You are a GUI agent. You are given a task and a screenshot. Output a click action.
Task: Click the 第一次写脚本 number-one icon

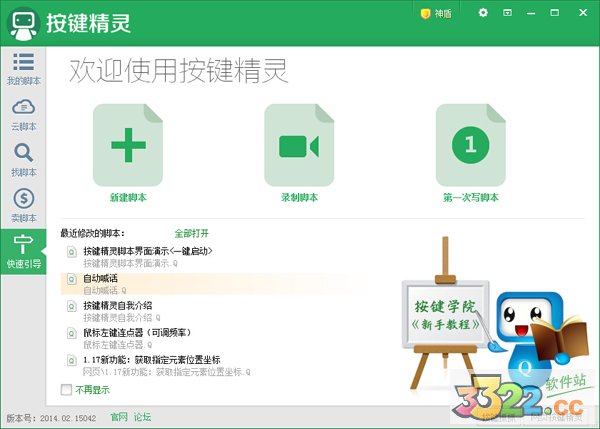coord(471,145)
